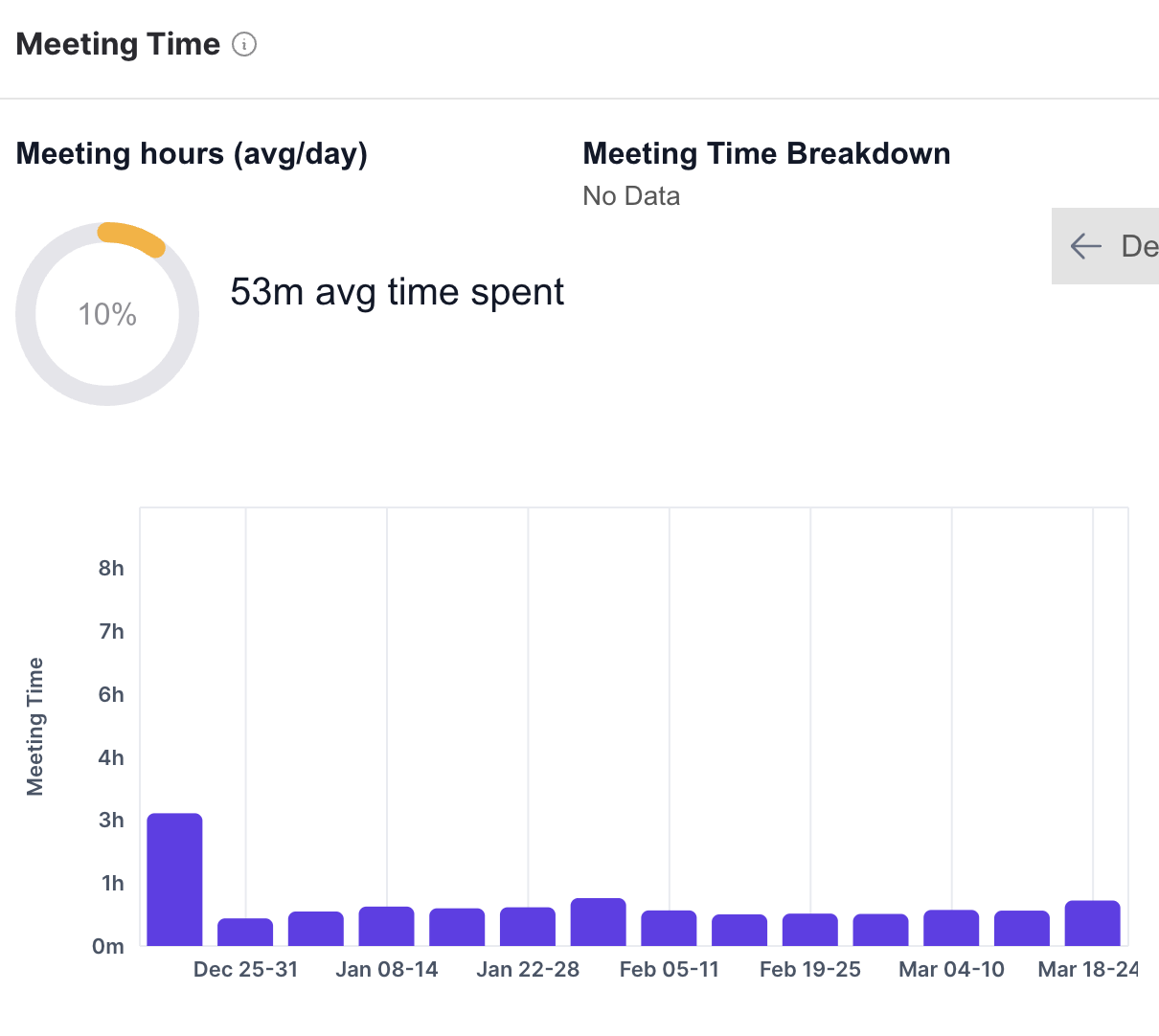The image size is (1159, 1036).
Task: Click the 53m avg time spent text
Action: (397, 292)
